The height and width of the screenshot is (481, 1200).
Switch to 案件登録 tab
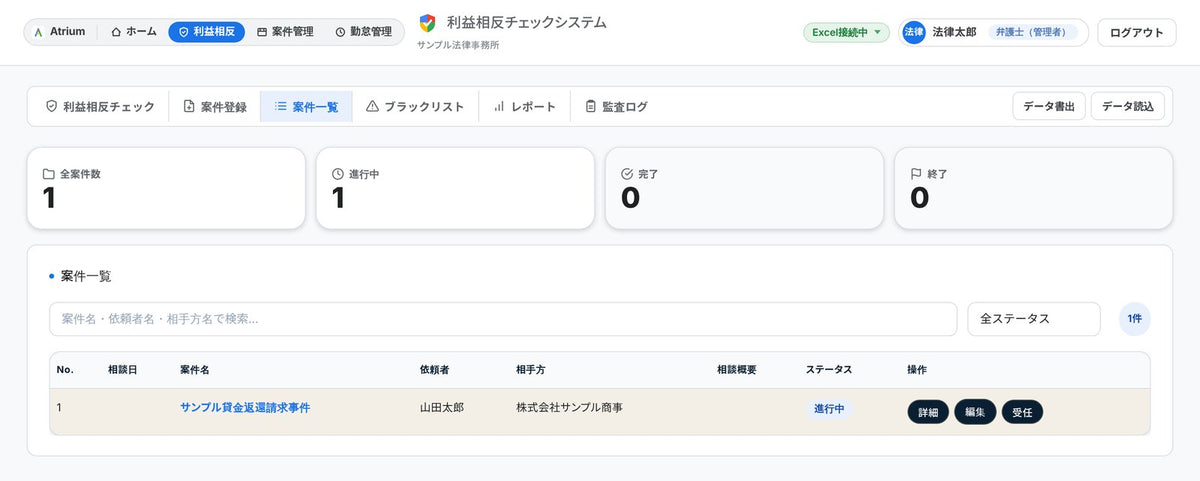point(215,106)
